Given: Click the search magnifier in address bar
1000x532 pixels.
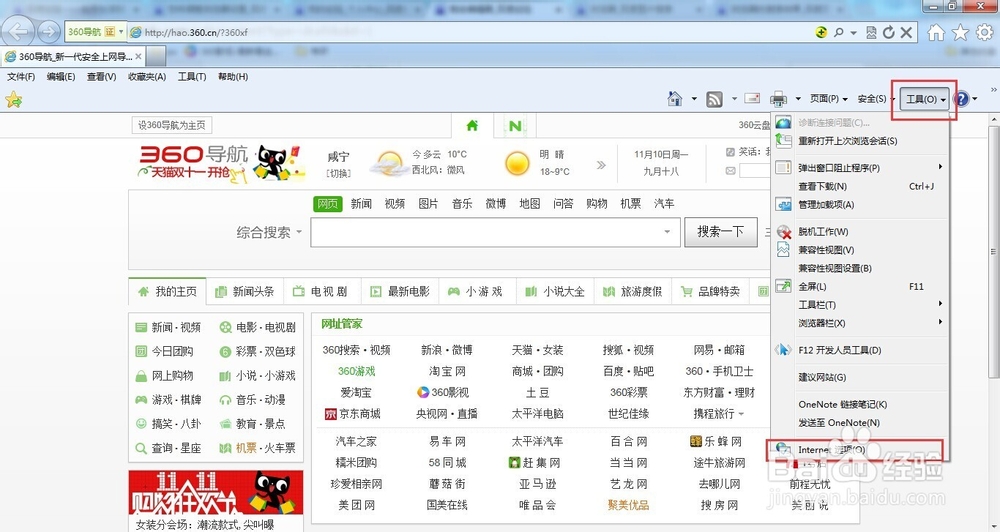Looking at the screenshot, I should (839, 32).
